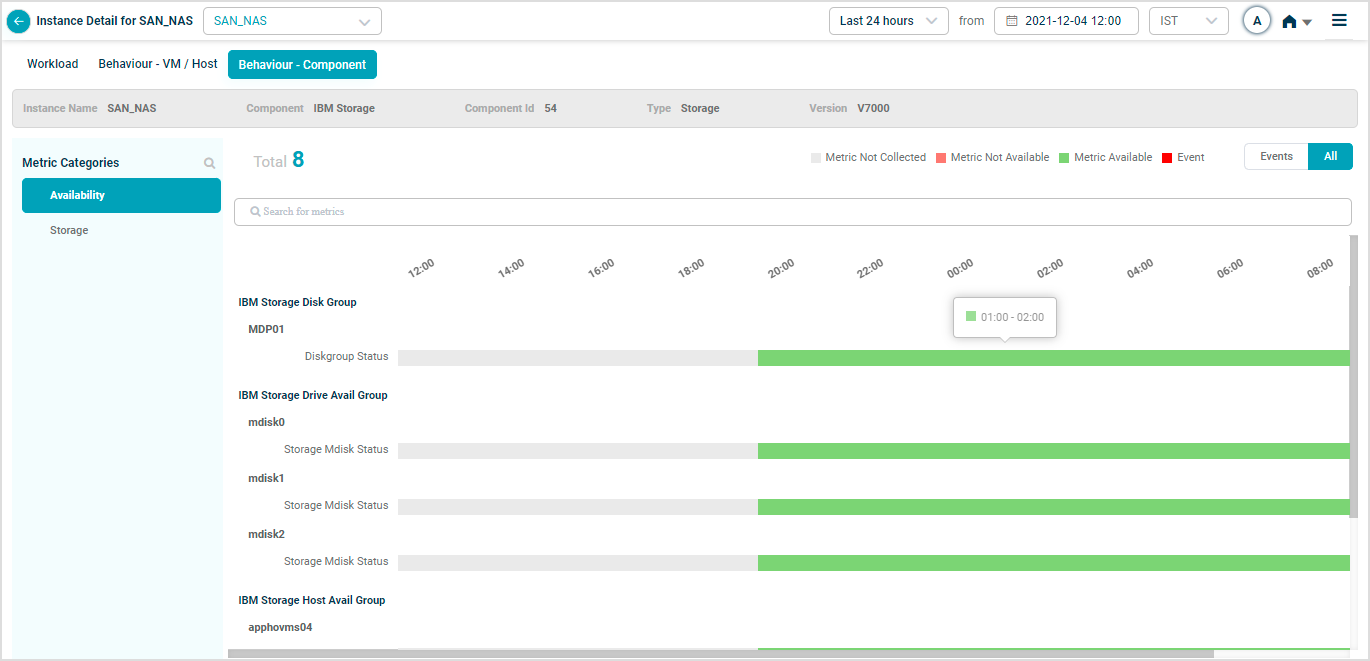Click the calendar icon in date field
The image size is (1370, 661).
click(x=1011, y=21)
